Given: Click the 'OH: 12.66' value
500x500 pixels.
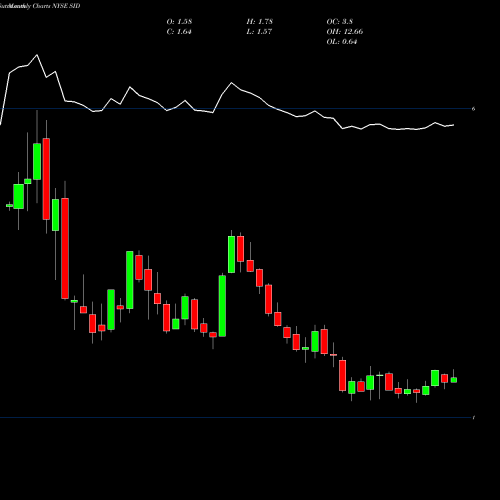Looking at the screenshot, I should (x=345, y=32).
